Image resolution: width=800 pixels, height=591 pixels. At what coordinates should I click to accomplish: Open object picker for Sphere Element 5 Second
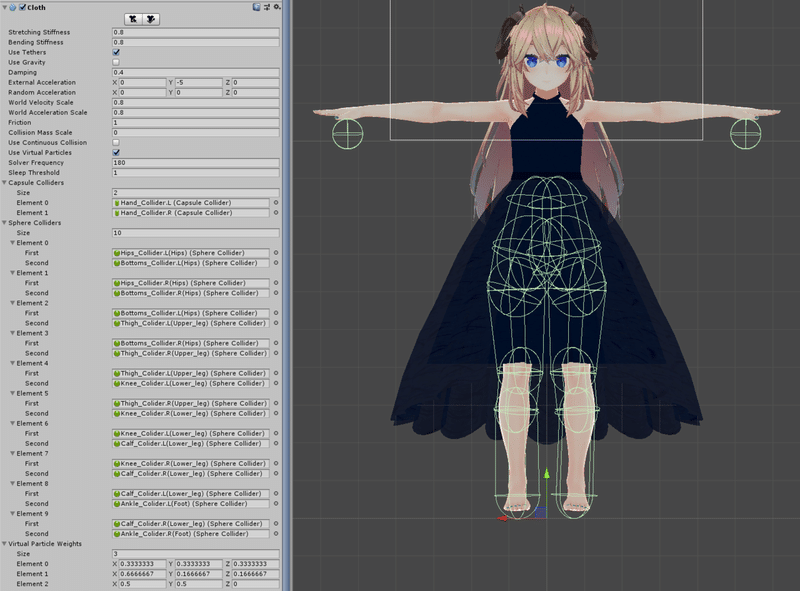tap(276, 413)
